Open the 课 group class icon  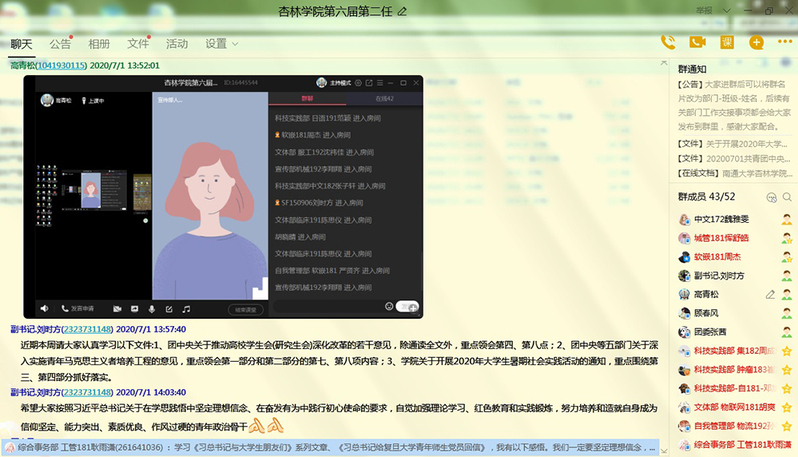point(727,42)
